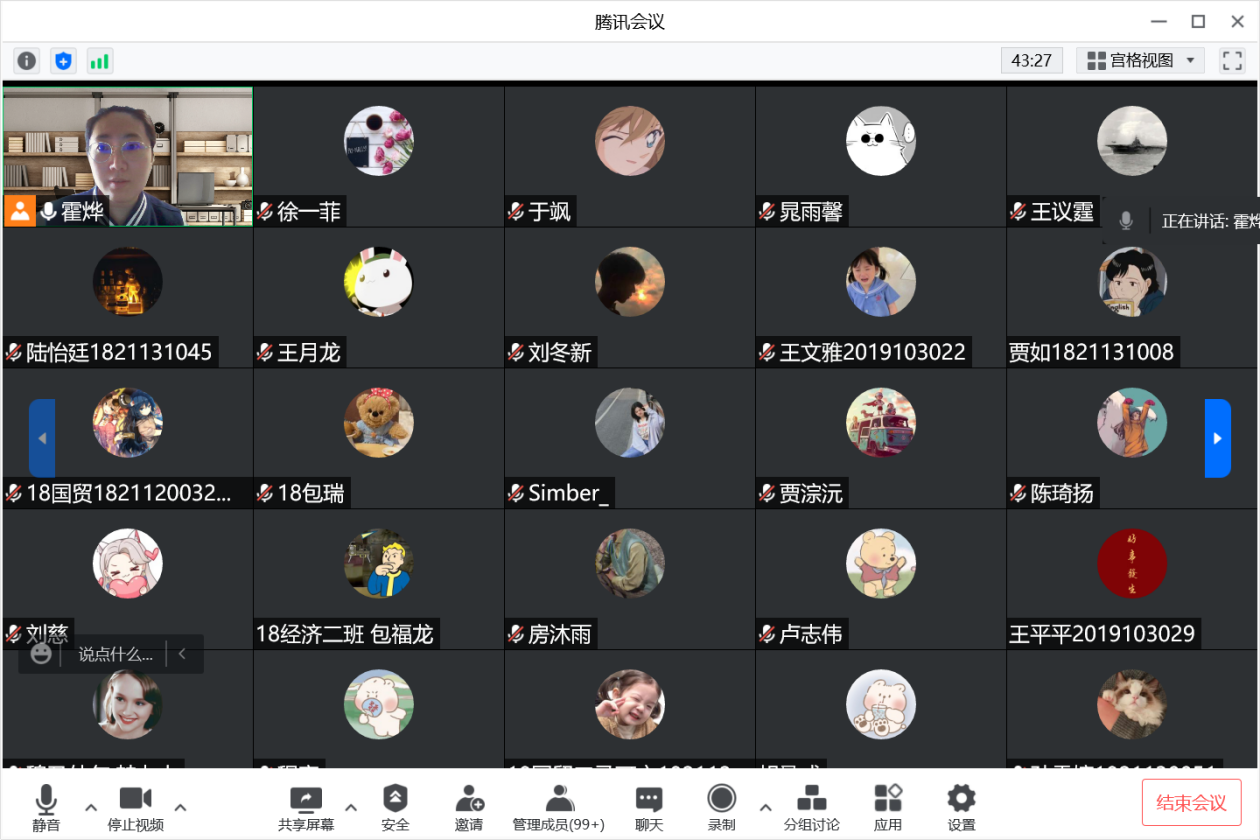Open the Chat (聊天) window
This screenshot has width=1260, height=840.
tap(649, 808)
